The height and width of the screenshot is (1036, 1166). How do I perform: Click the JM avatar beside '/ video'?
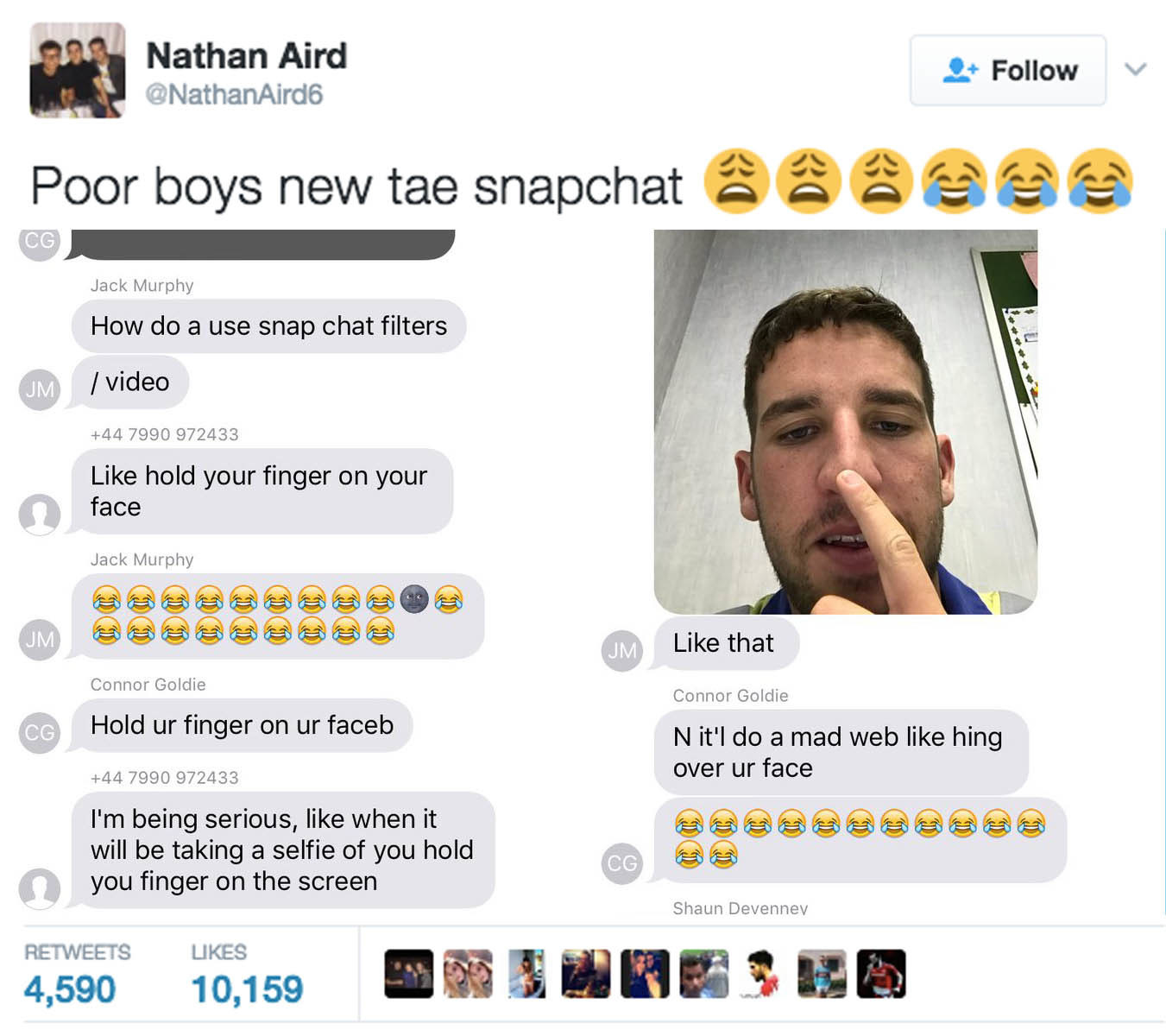point(40,389)
